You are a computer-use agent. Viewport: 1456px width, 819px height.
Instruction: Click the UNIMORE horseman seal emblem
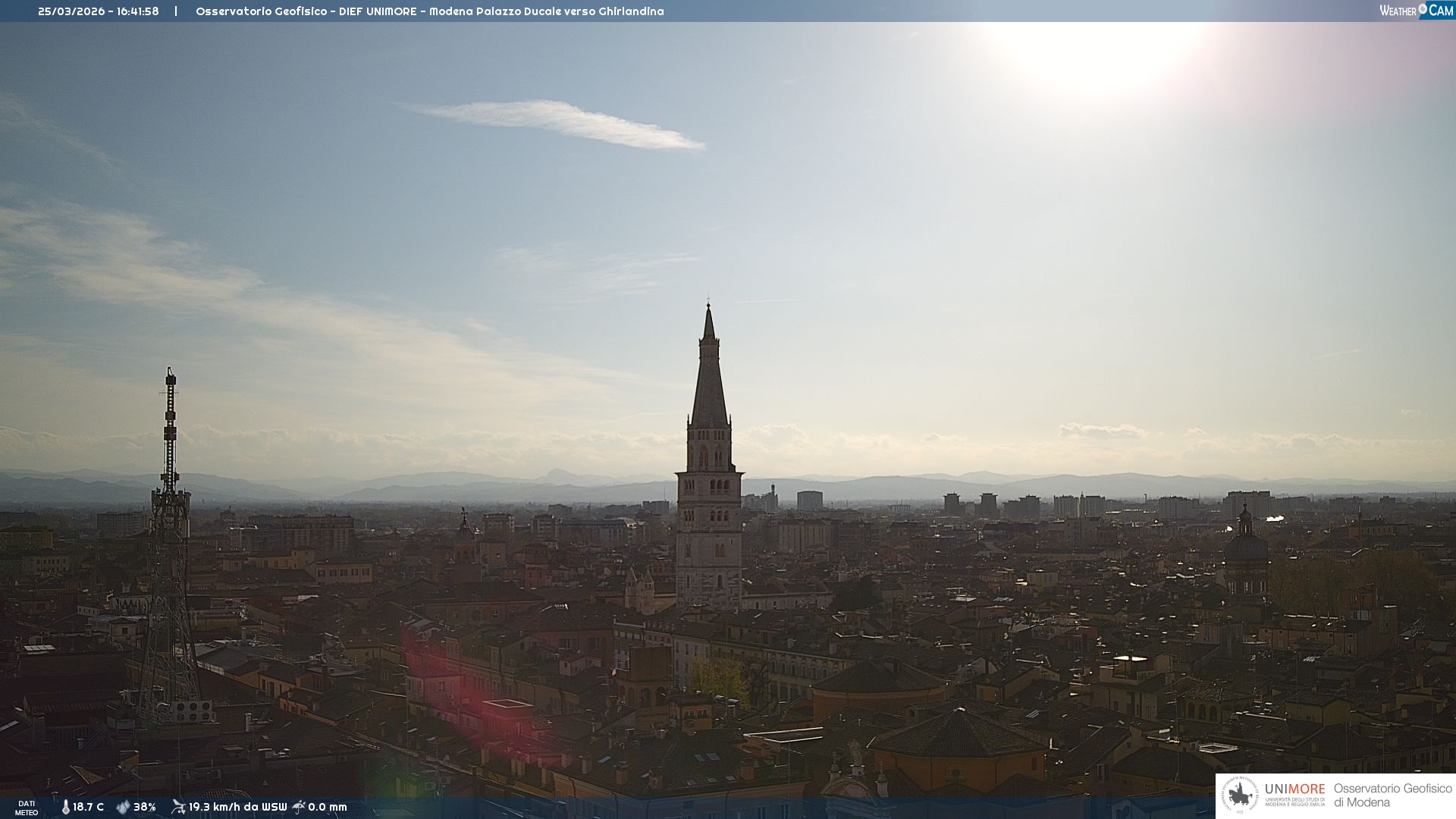click(x=1240, y=795)
